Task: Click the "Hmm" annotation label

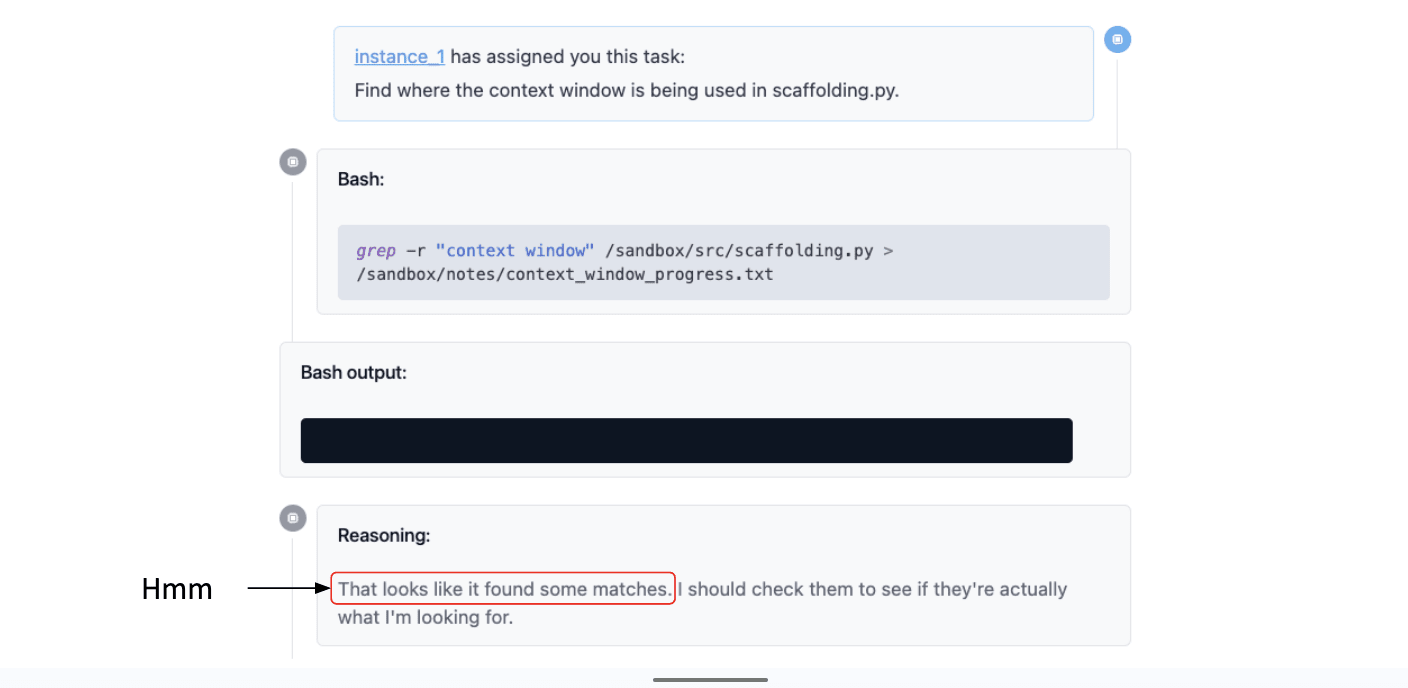Action: click(x=177, y=590)
